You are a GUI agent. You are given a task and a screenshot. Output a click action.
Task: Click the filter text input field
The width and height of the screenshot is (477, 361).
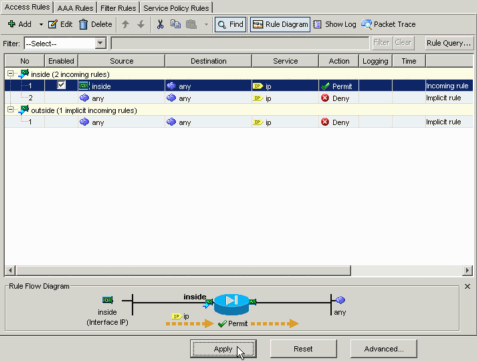[240, 43]
